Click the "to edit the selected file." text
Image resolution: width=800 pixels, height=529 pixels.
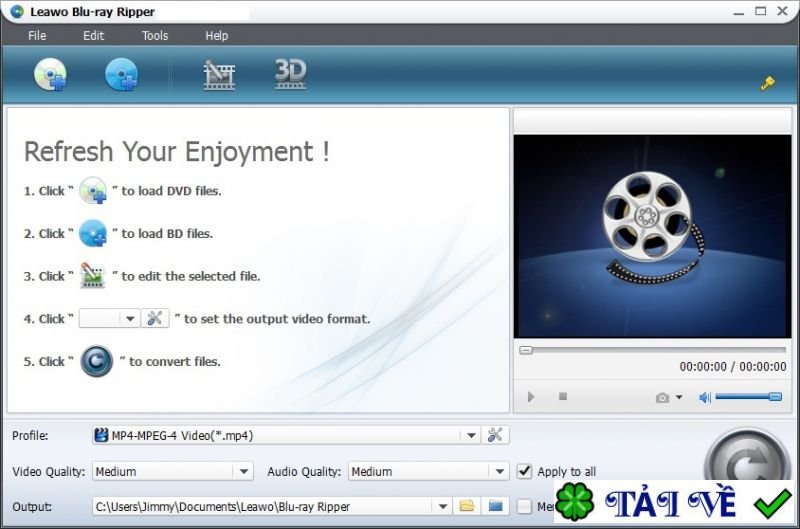click(x=191, y=276)
